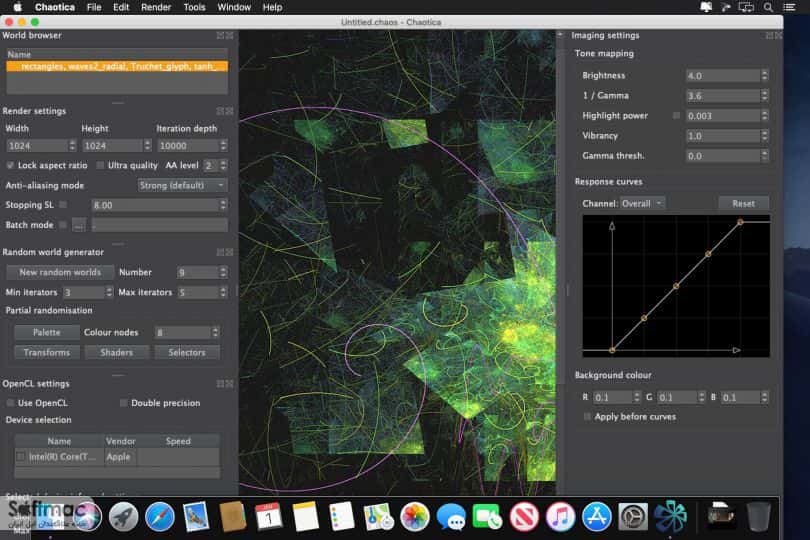The image size is (810, 540).
Task: Open the Channel Overall dropdown
Action: tap(642, 204)
